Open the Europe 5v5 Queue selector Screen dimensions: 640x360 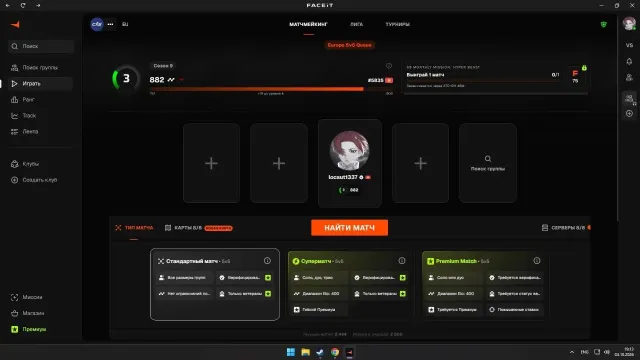349,45
